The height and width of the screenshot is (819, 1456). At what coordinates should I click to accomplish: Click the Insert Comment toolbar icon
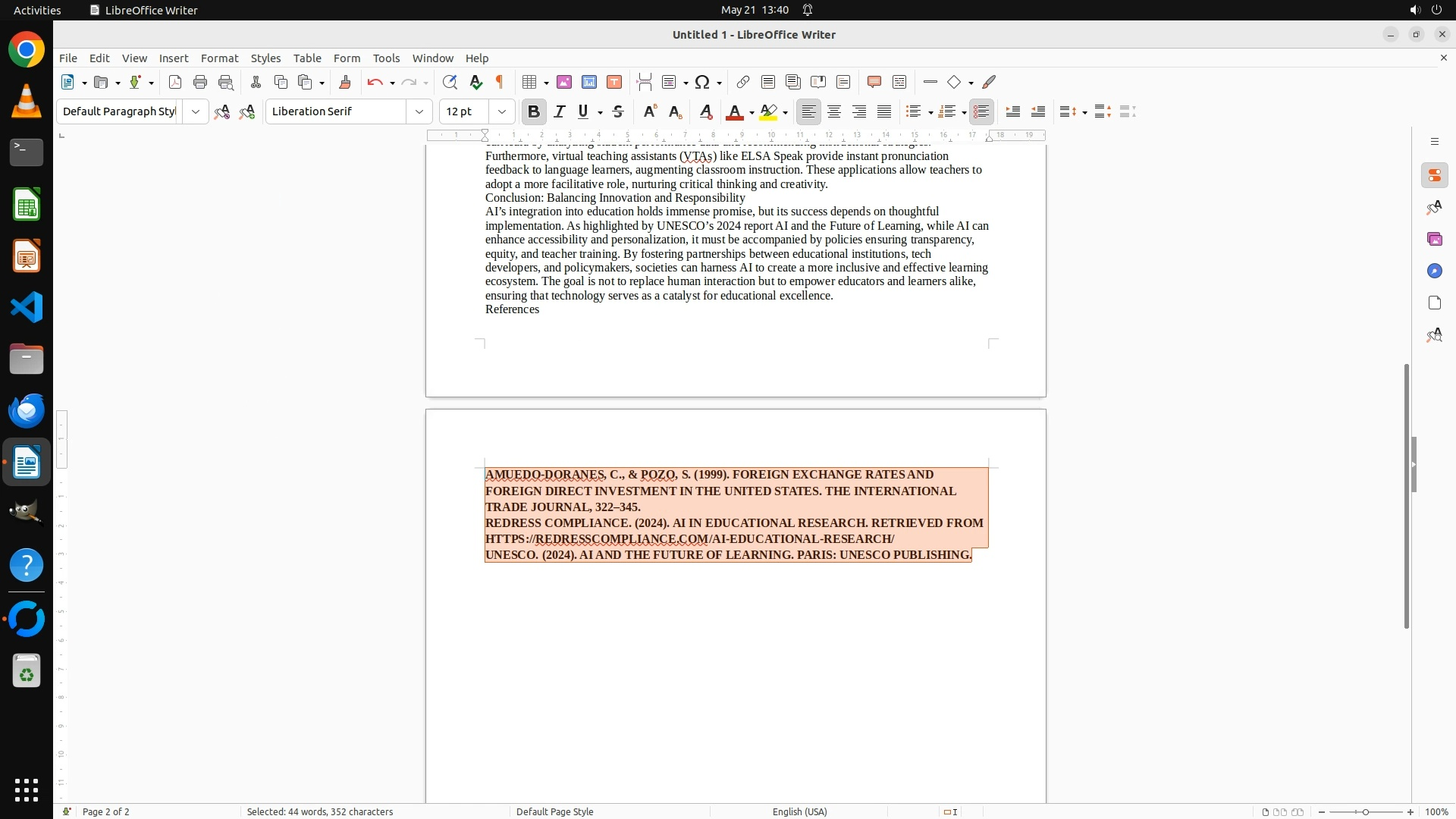pyautogui.click(x=874, y=83)
